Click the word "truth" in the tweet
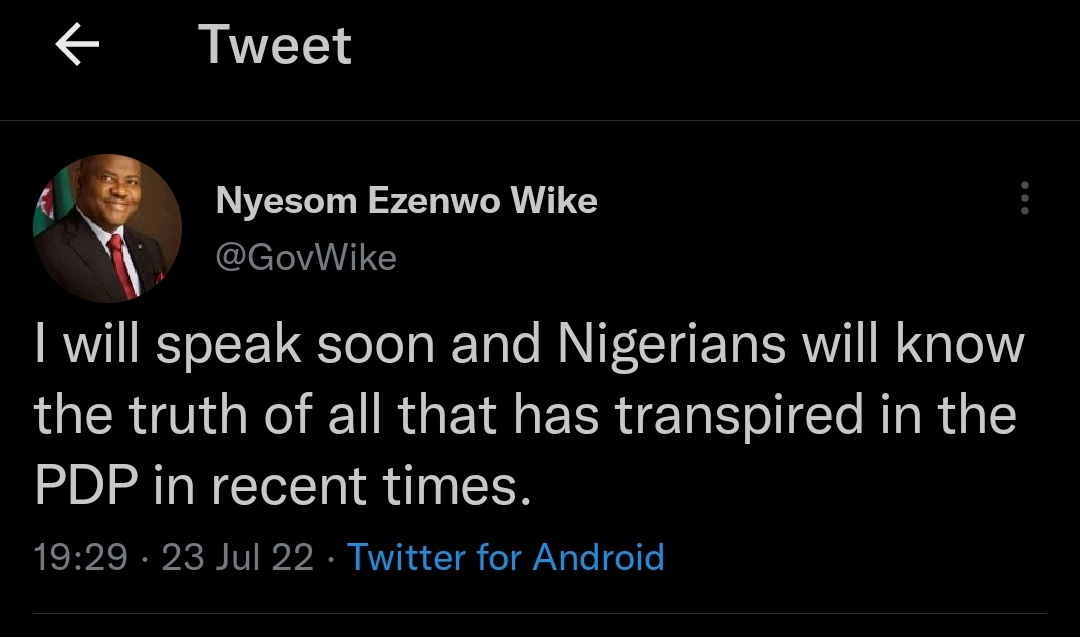Viewport: 1080px width, 637px height. (197, 415)
